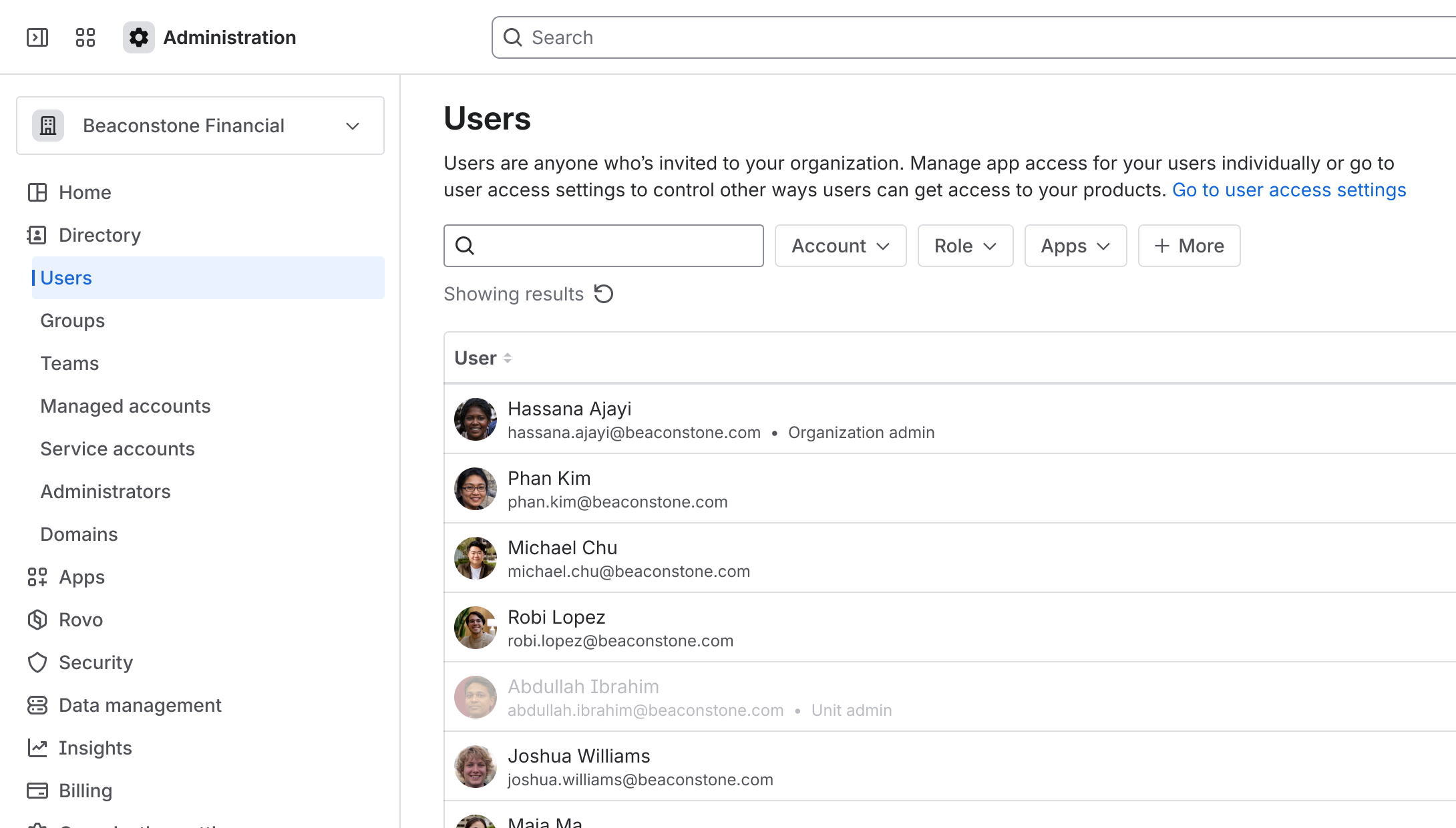Click the Beaconstone Financial building icon

[x=48, y=126]
